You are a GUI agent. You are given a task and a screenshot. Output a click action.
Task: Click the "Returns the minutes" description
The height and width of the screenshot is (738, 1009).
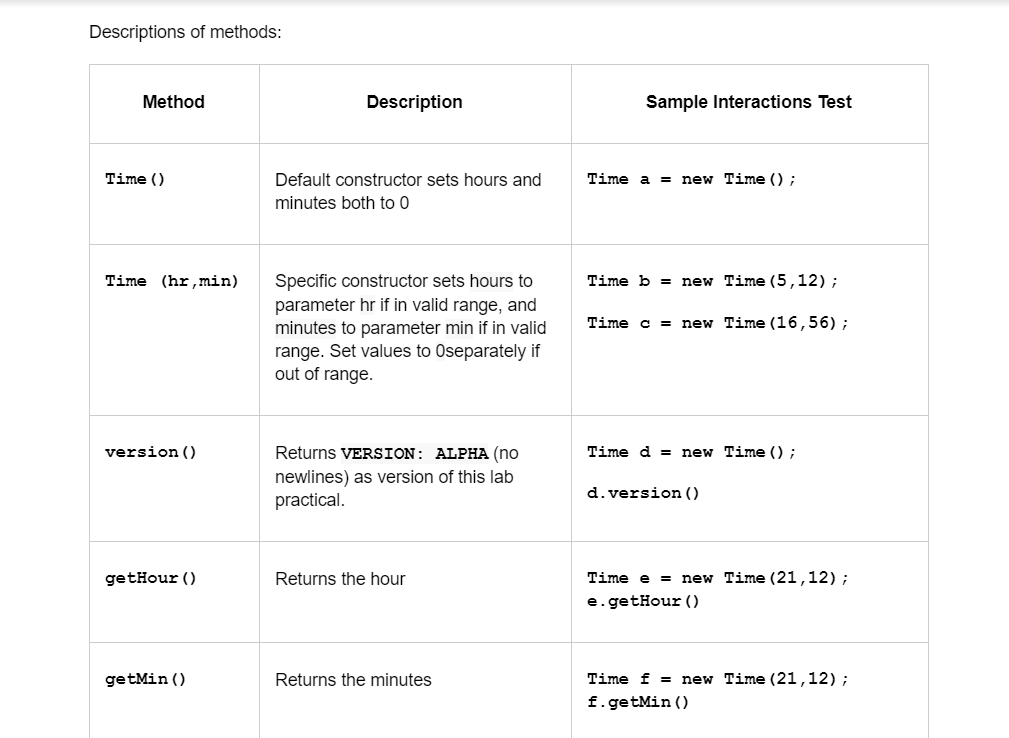click(353, 680)
